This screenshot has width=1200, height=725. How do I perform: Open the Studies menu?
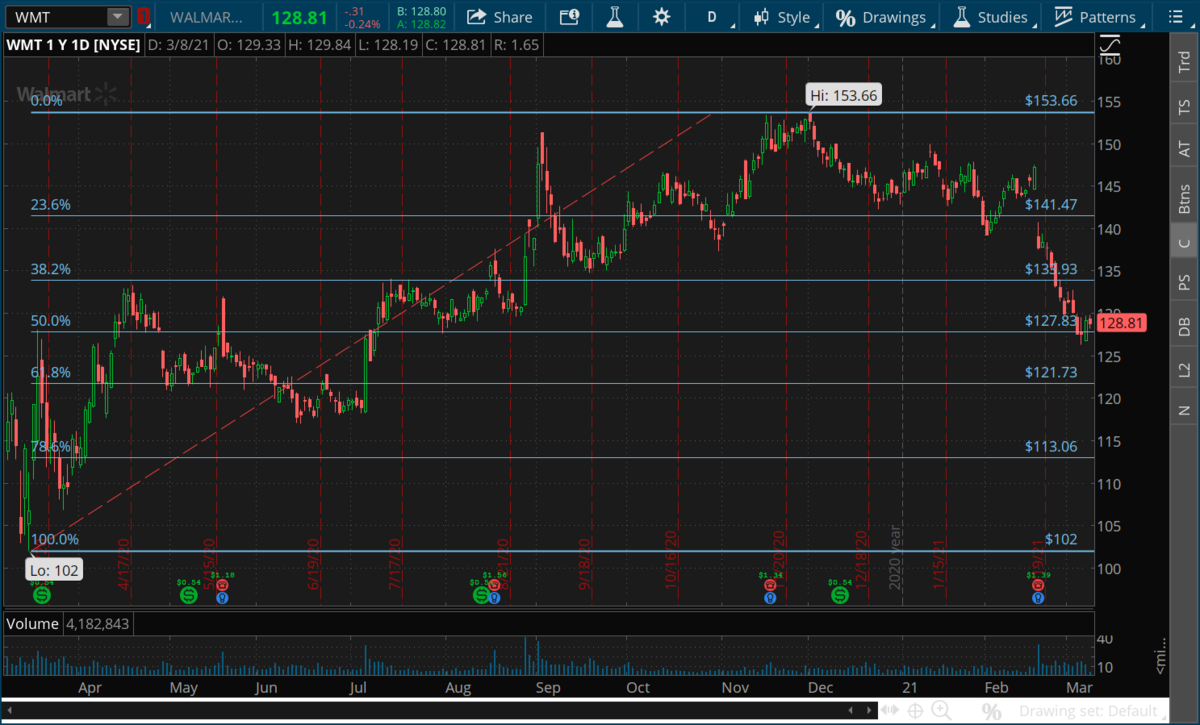pos(992,17)
